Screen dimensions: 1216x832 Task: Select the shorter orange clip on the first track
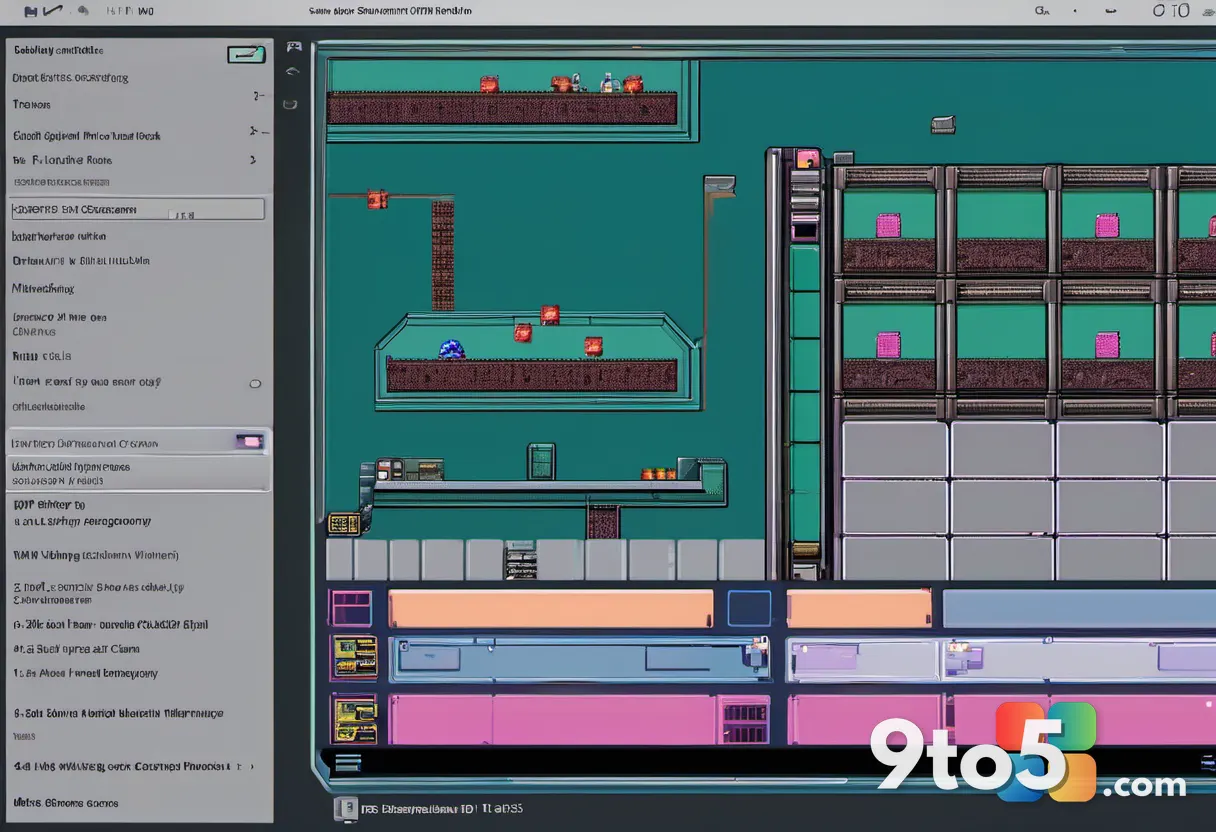click(x=859, y=608)
